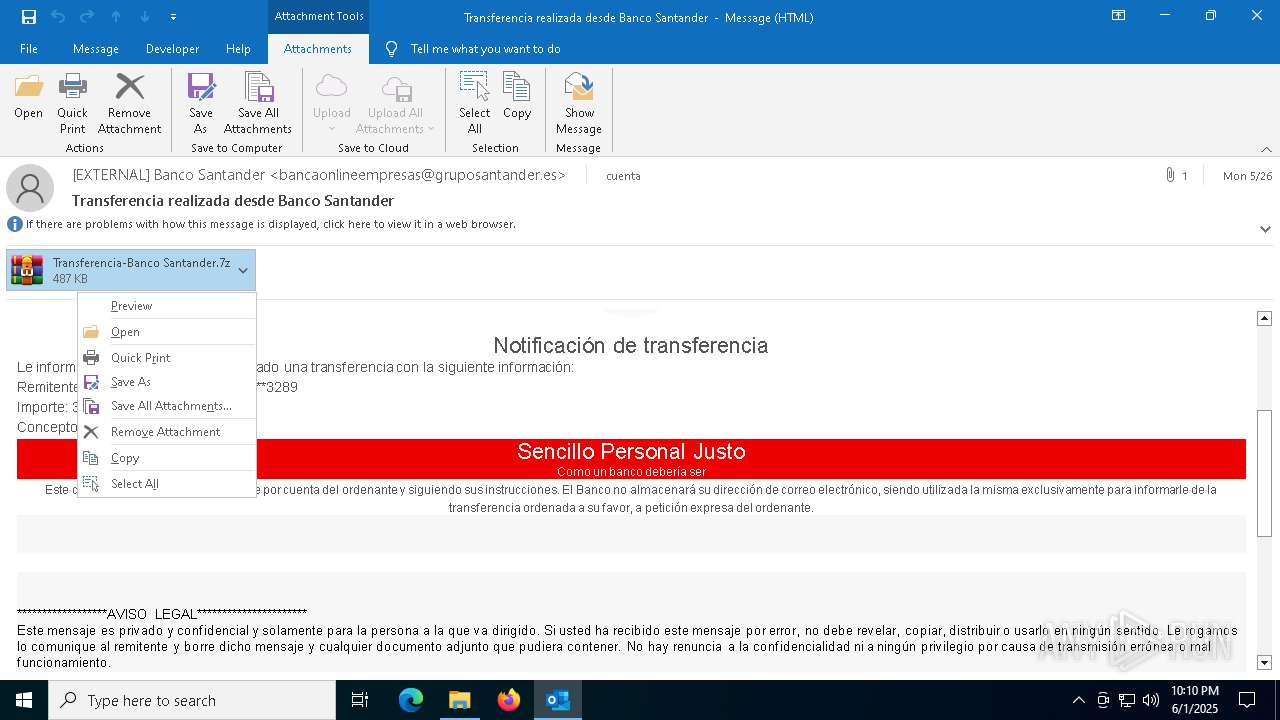The image size is (1280, 720).
Task: Choose Save As from context menu
Action: (166, 382)
